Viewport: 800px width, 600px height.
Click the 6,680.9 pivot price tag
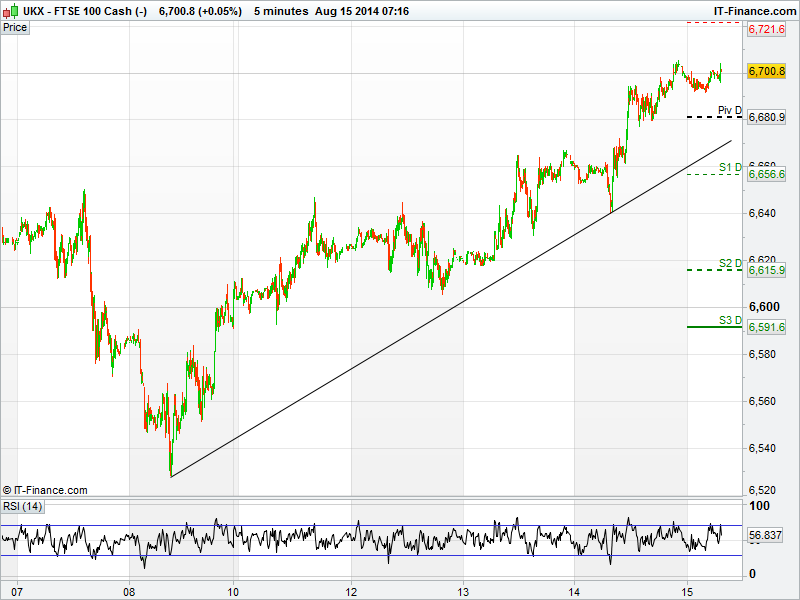766,118
